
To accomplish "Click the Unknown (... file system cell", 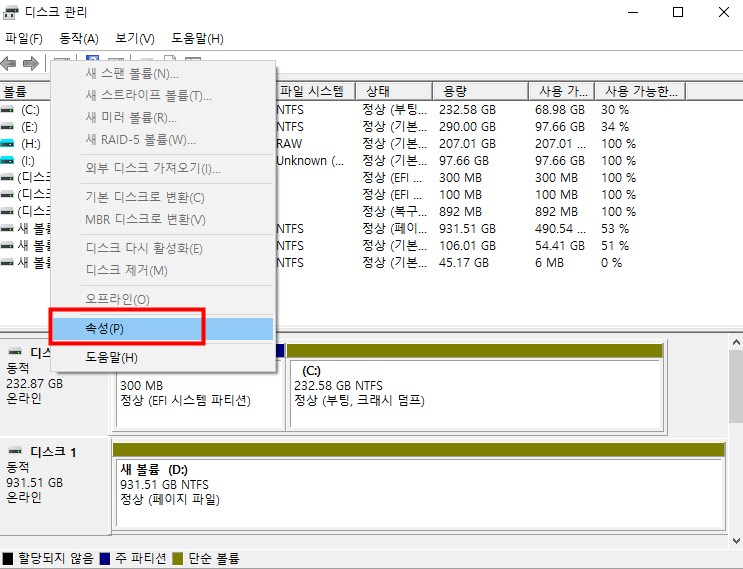I will tap(310, 161).
